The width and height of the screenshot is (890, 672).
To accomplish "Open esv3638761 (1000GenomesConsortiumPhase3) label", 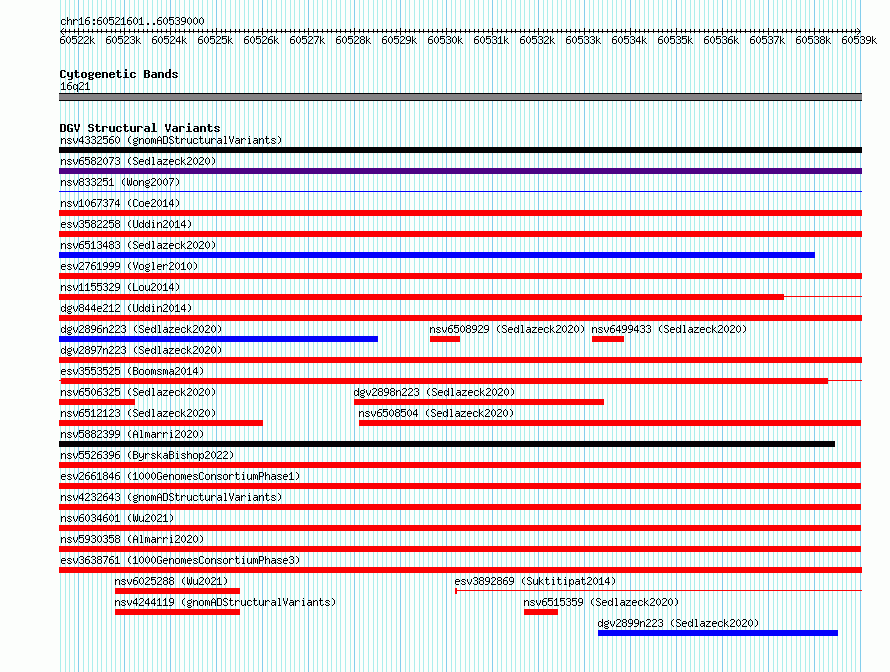I will coord(180,560).
